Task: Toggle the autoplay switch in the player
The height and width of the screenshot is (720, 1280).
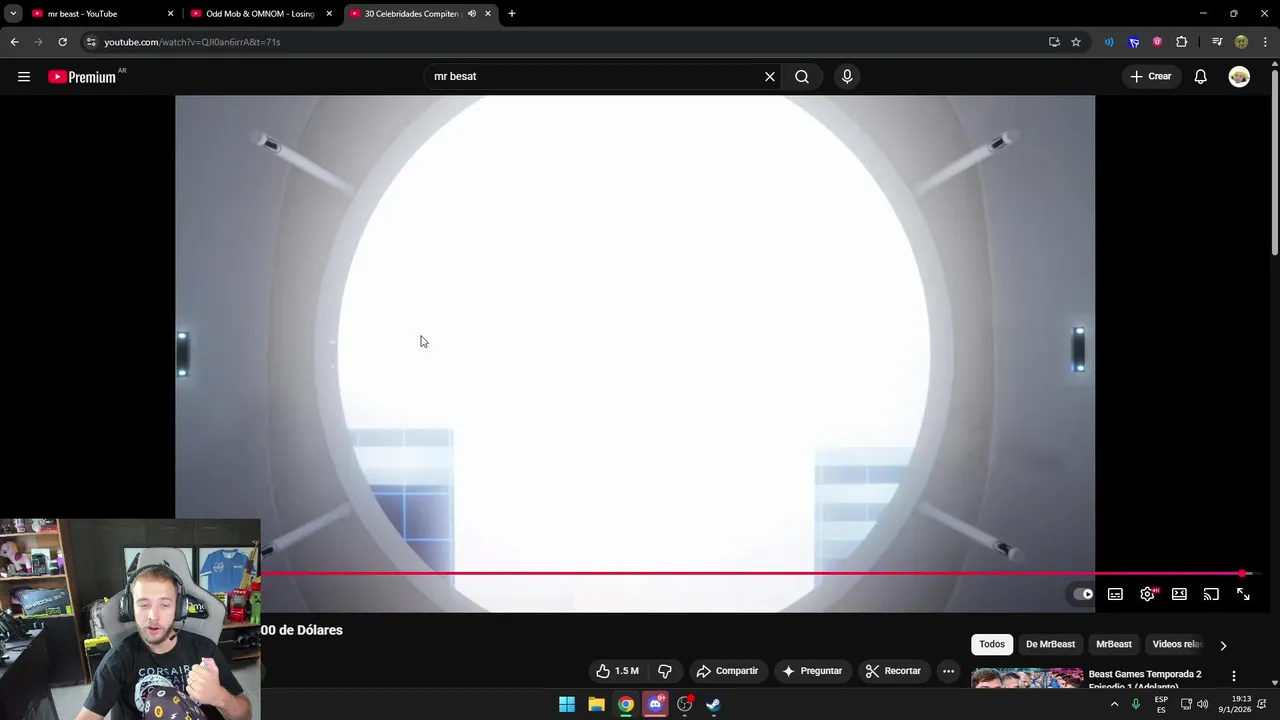Action: point(1083,594)
